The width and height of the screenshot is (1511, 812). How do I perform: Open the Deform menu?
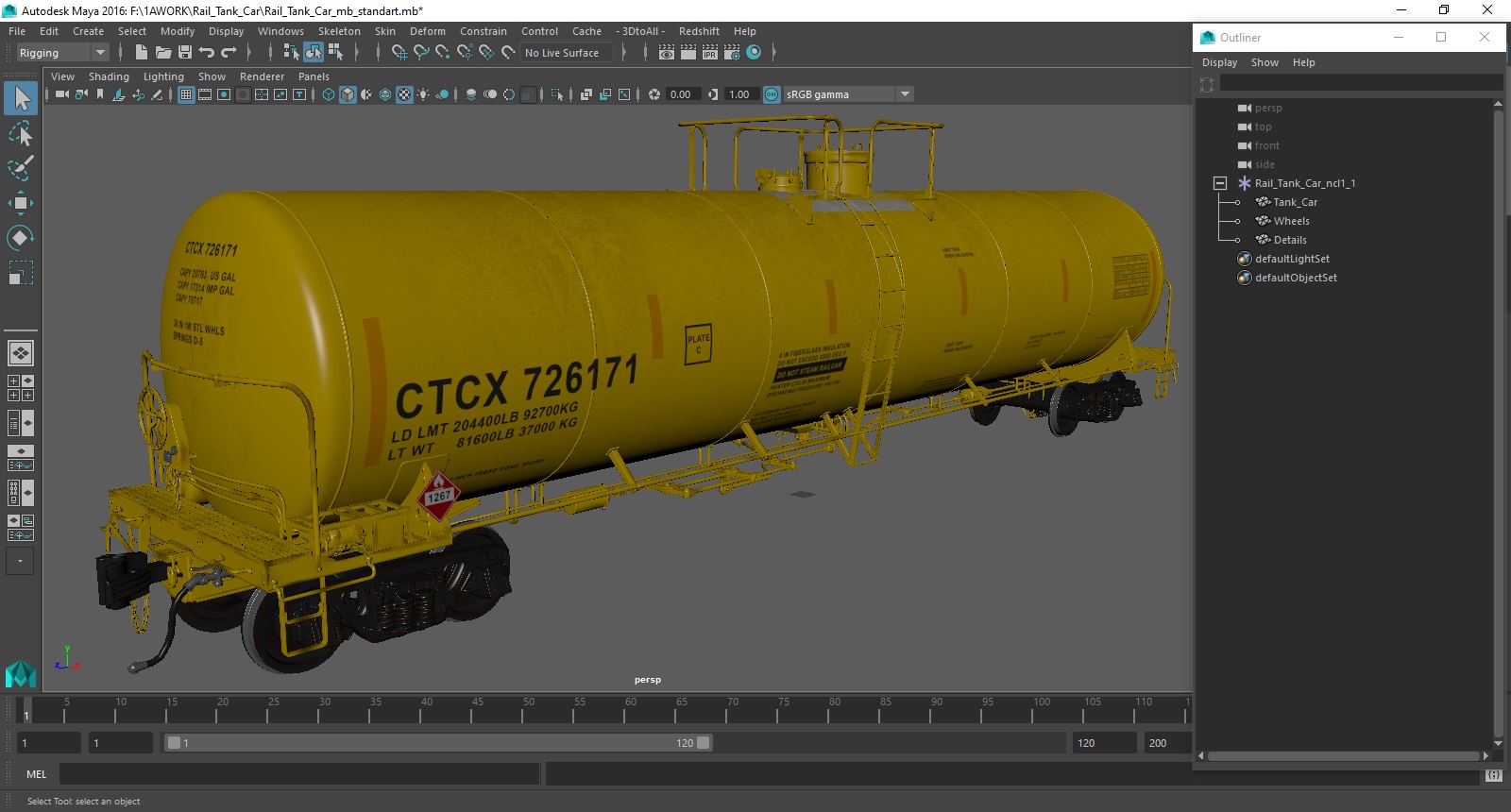[x=428, y=31]
